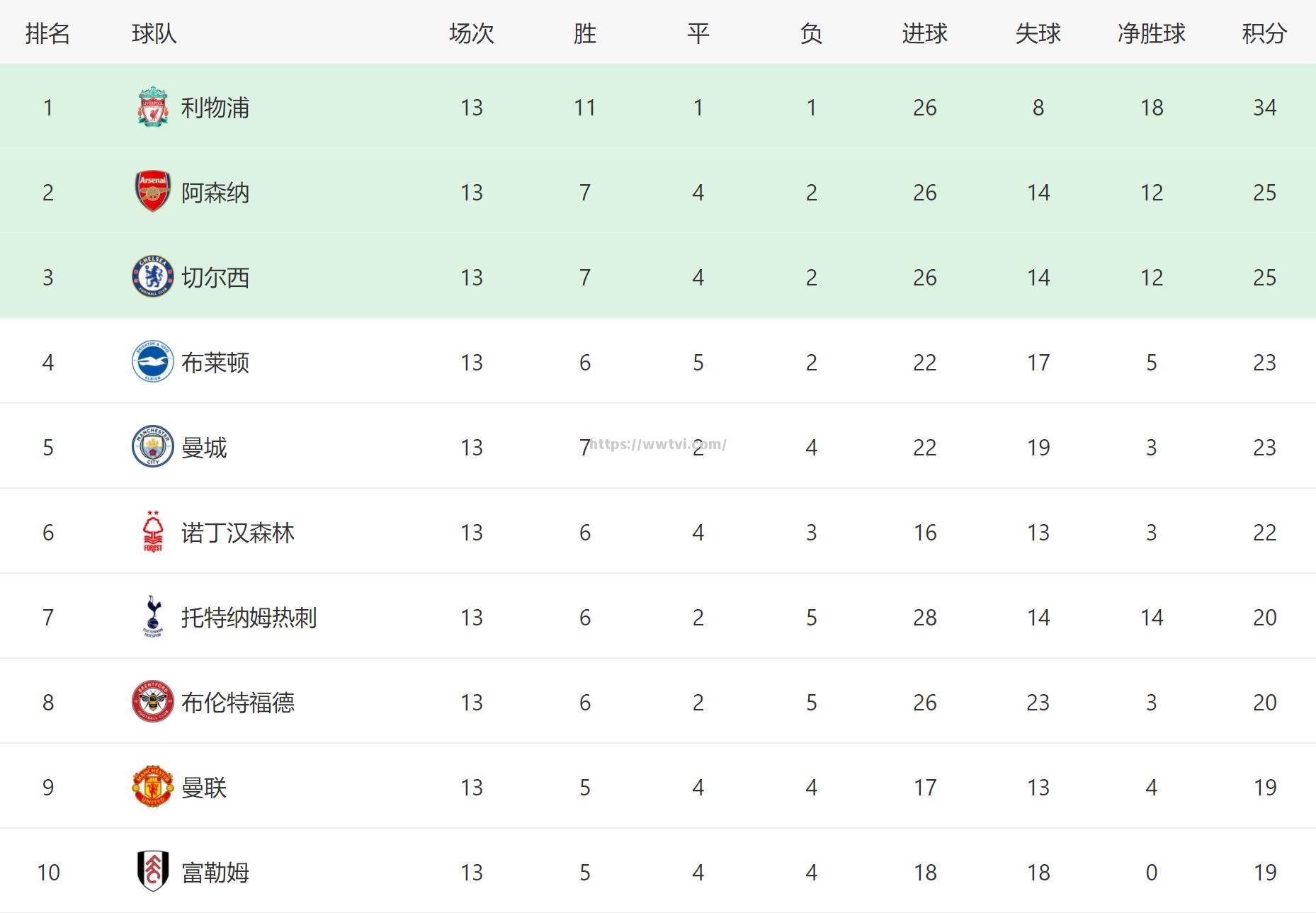Image resolution: width=1316 pixels, height=913 pixels.
Task: Click the Arsenal club crest
Action: (x=152, y=191)
